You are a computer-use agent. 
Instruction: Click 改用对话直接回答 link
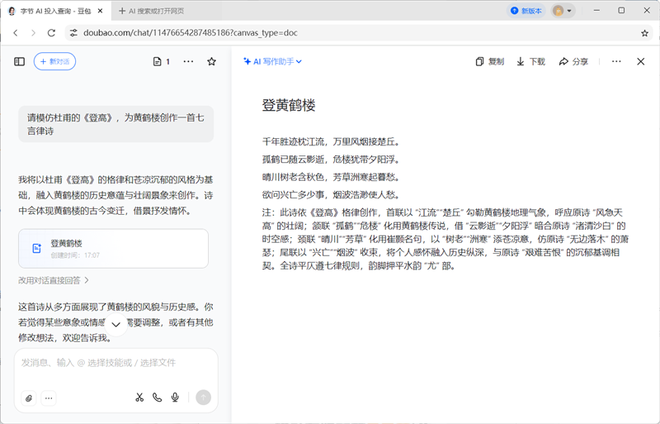(53, 281)
